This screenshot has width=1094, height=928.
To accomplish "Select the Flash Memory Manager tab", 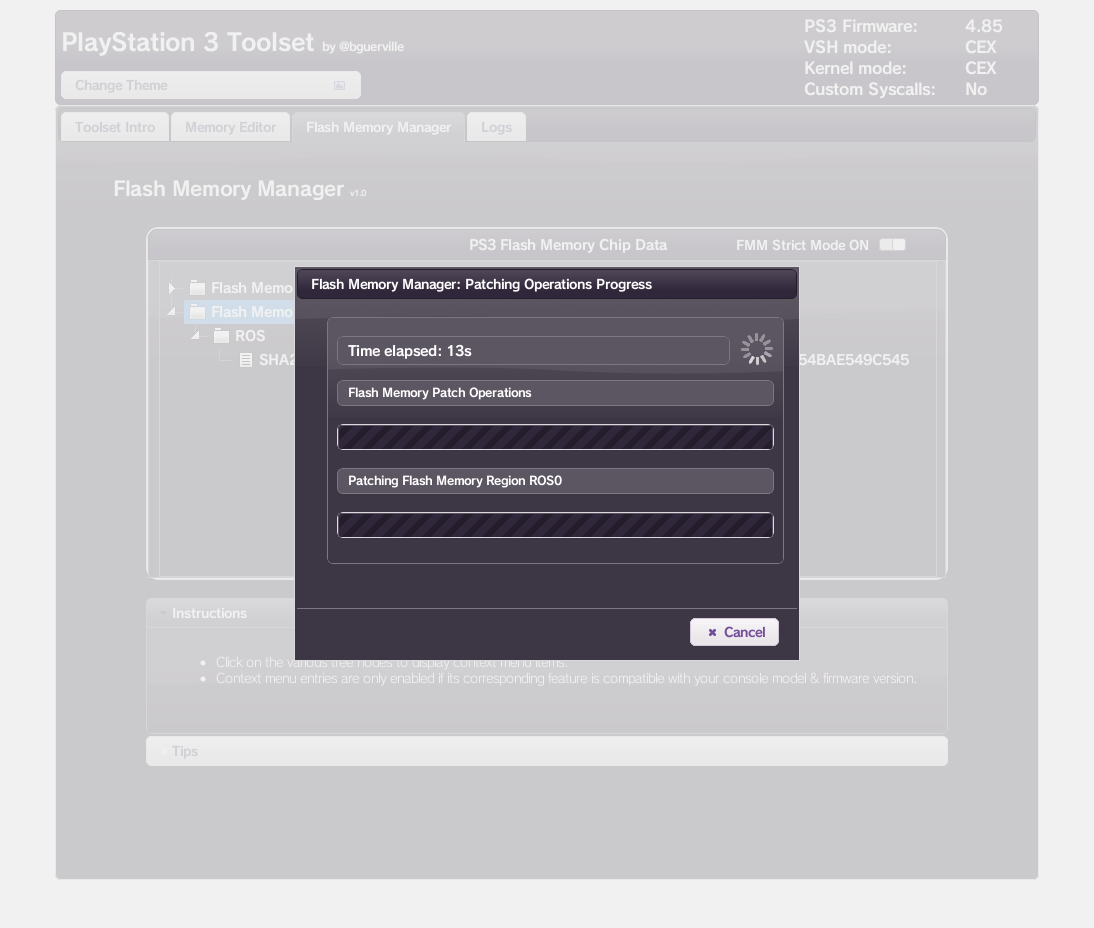I will pyautogui.click(x=378, y=127).
